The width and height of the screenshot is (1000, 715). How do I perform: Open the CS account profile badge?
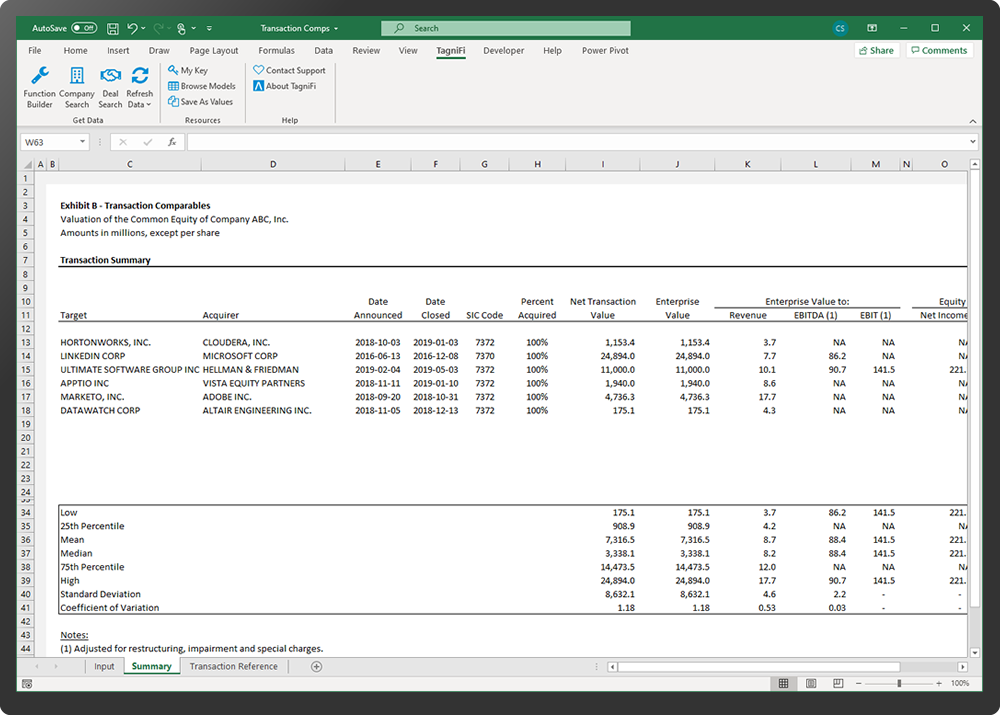click(x=840, y=28)
